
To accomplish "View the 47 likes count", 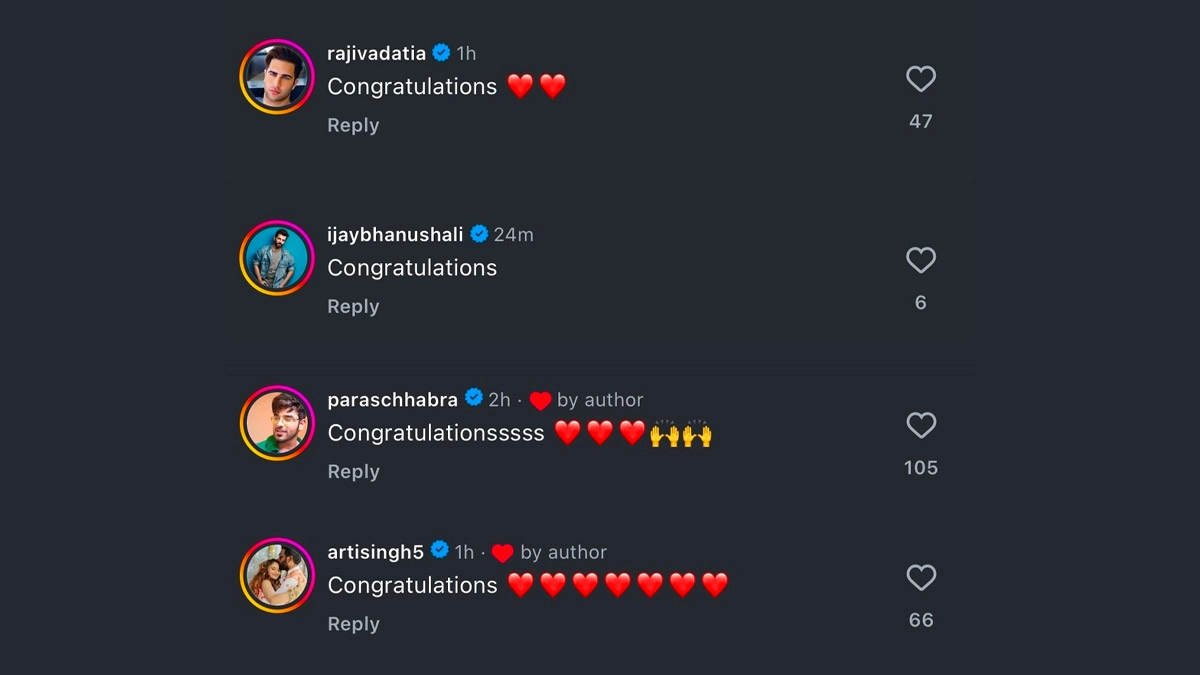I will (x=920, y=122).
